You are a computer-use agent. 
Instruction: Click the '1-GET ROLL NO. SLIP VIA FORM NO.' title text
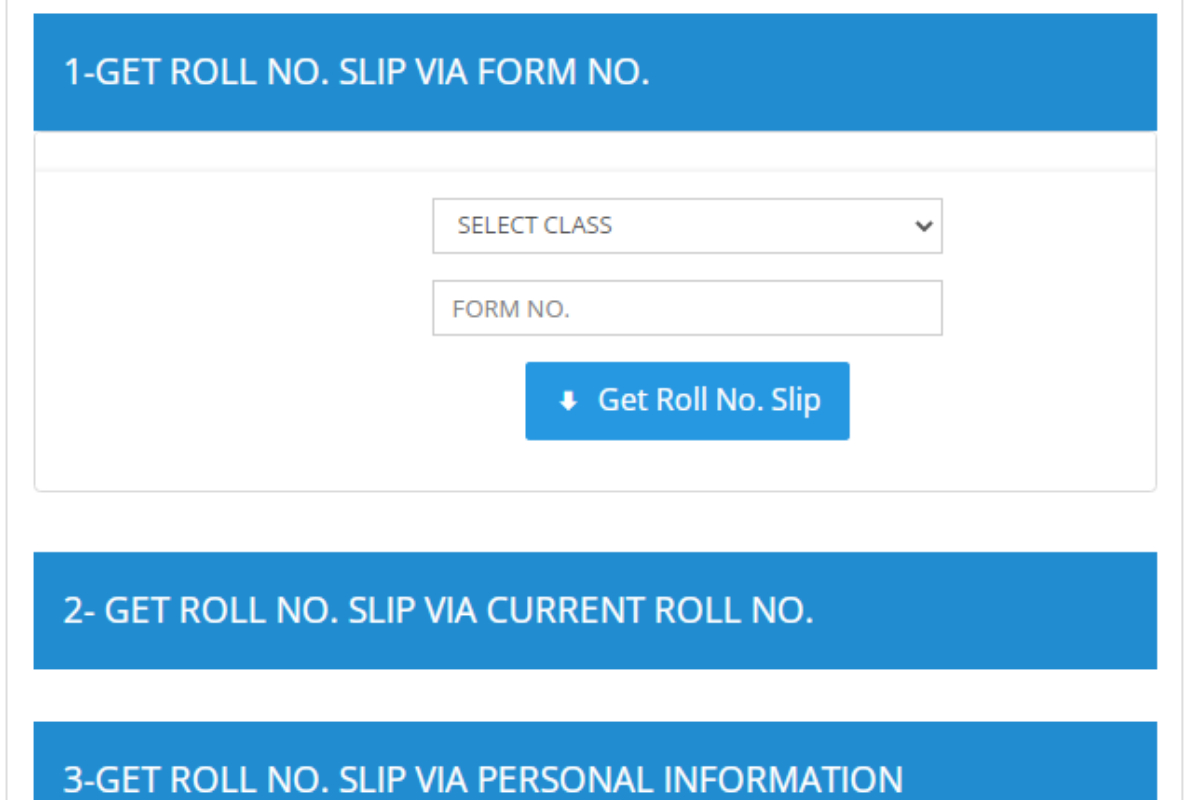tap(356, 72)
